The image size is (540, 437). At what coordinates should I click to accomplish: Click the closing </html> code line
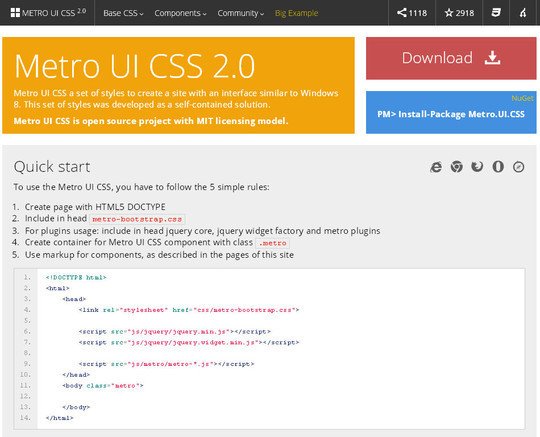(x=60, y=418)
